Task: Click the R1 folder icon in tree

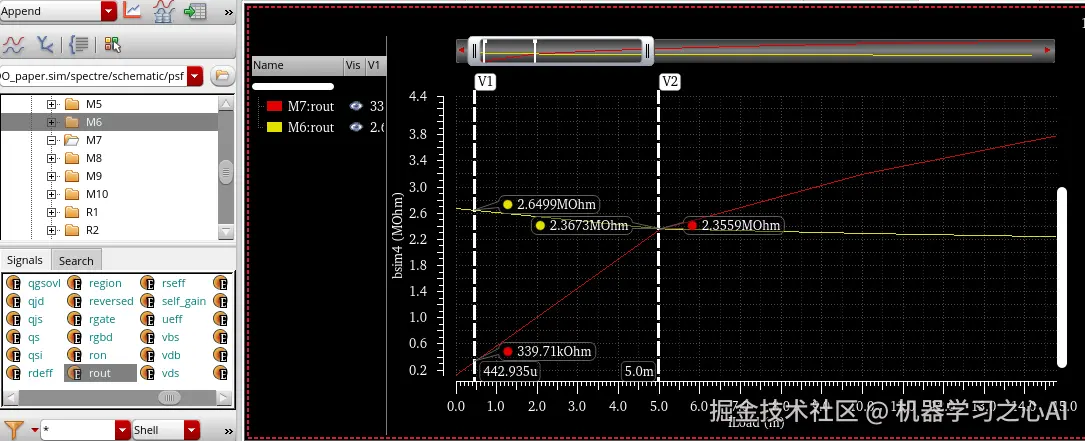Action: [72, 212]
